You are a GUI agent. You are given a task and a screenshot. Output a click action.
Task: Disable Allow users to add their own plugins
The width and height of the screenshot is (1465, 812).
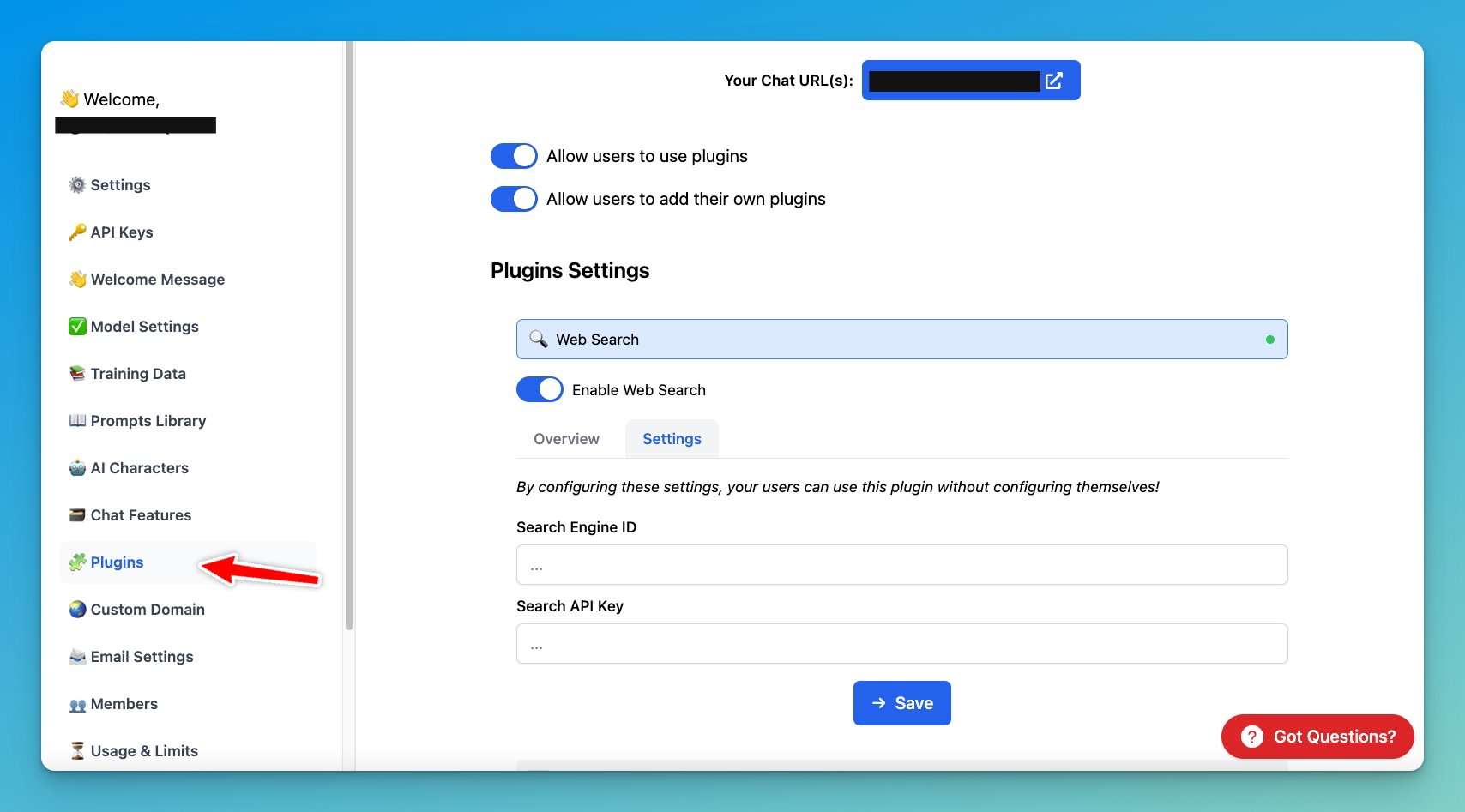click(x=513, y=198)
